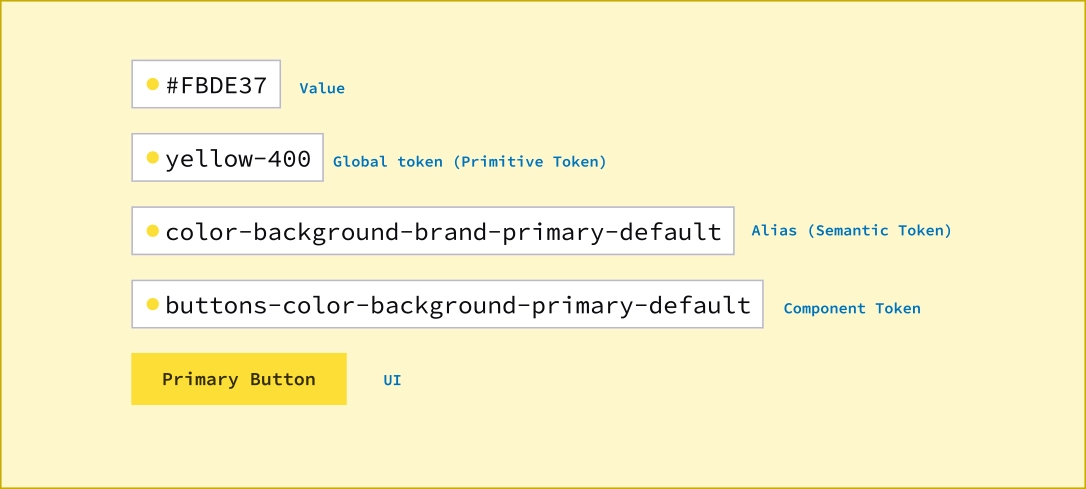Click the (Primitive Token) parenthetical
This screenshot has width=1086, height=489.
(530, 162)
